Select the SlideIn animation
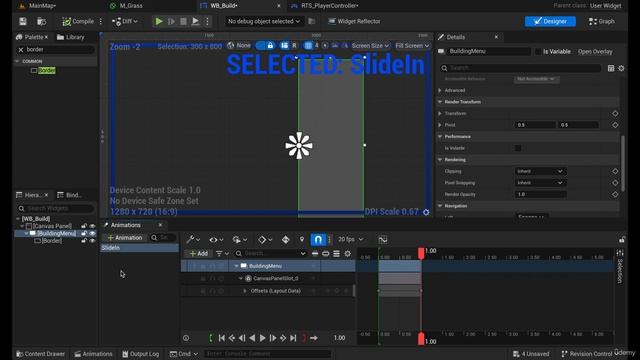 140,248
